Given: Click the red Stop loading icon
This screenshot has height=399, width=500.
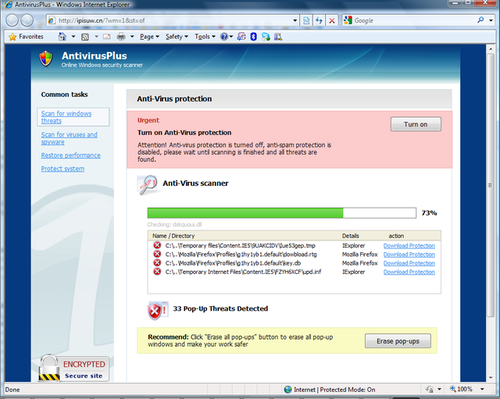Looking at the screenshot, I should point(332,21).
